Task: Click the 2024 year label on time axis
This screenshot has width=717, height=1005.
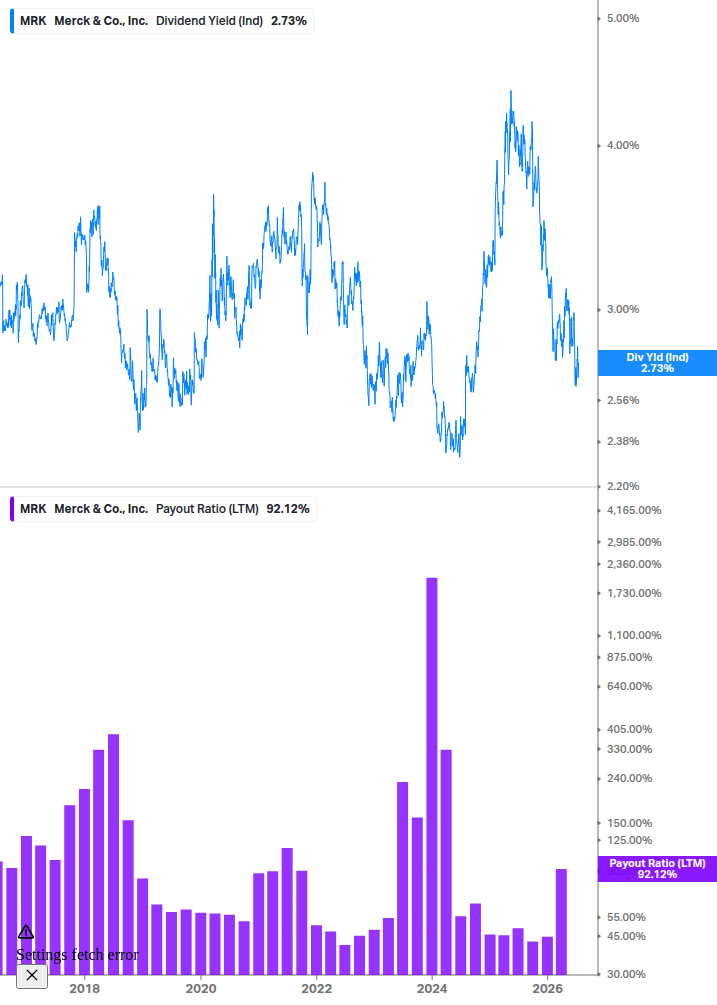Action: tap(432, 988)
